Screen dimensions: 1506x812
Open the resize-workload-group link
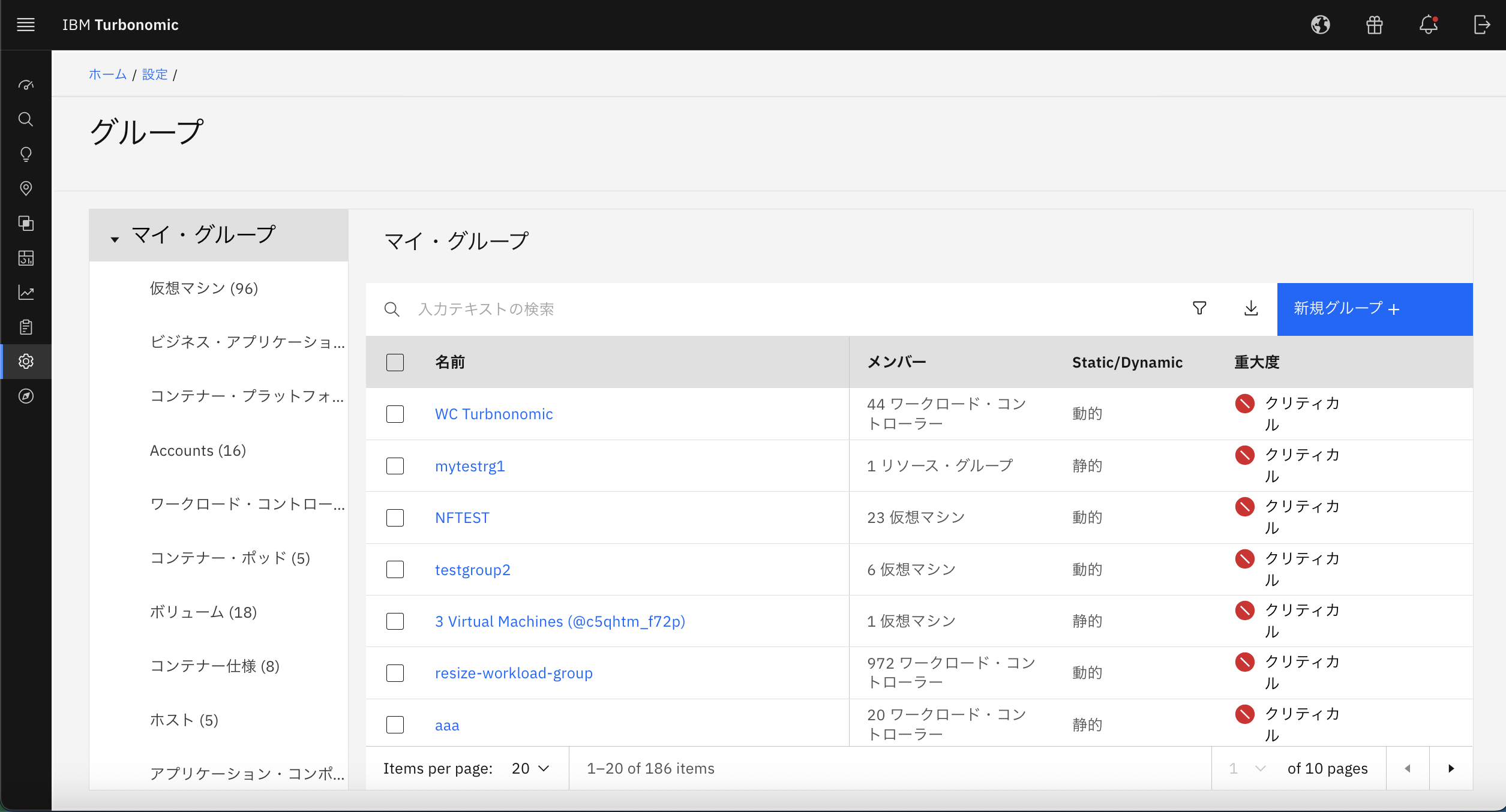[x=514, y=673]
